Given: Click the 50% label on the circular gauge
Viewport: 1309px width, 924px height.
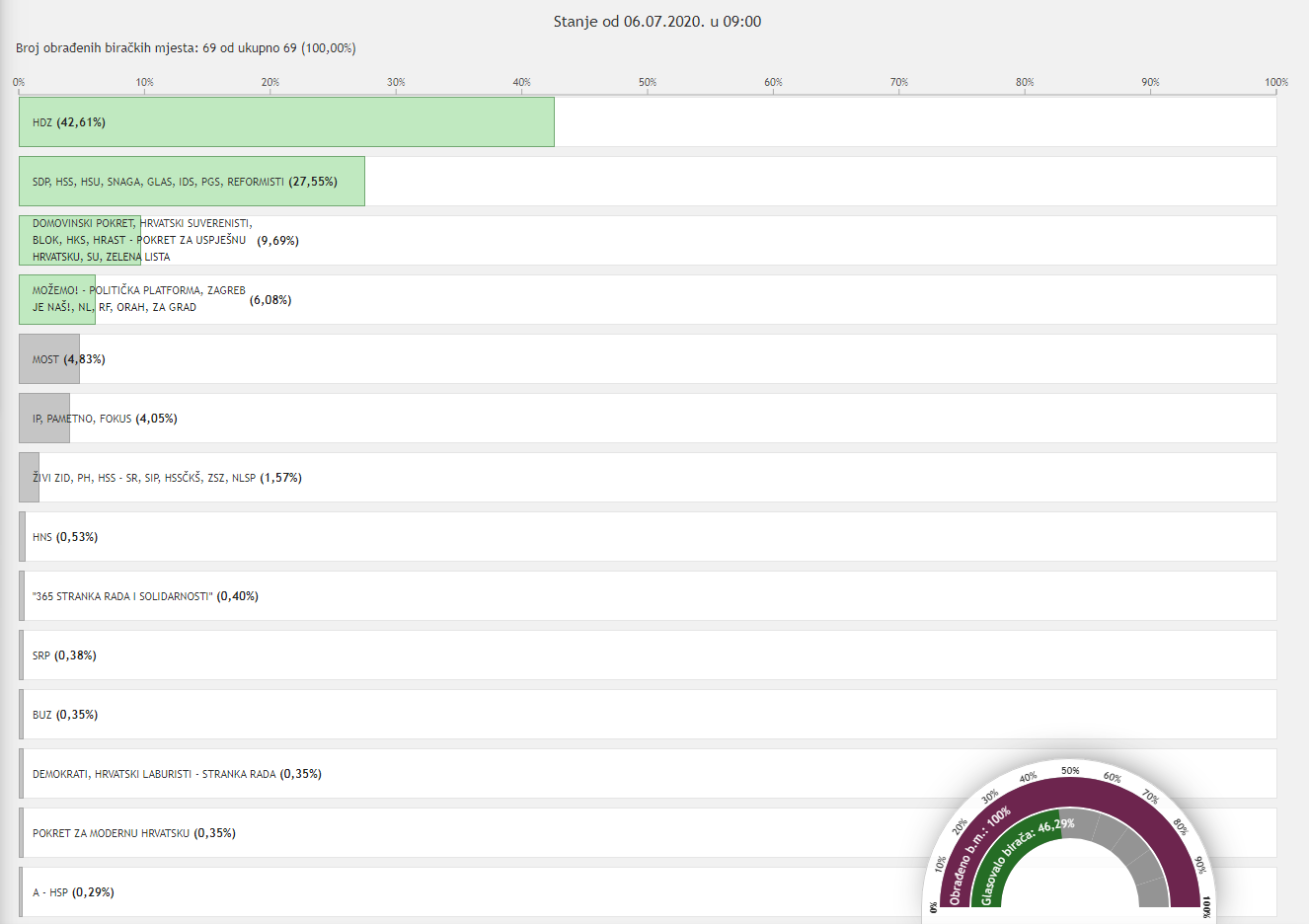Looking at the screenshot, I should tap(1070, 770).
